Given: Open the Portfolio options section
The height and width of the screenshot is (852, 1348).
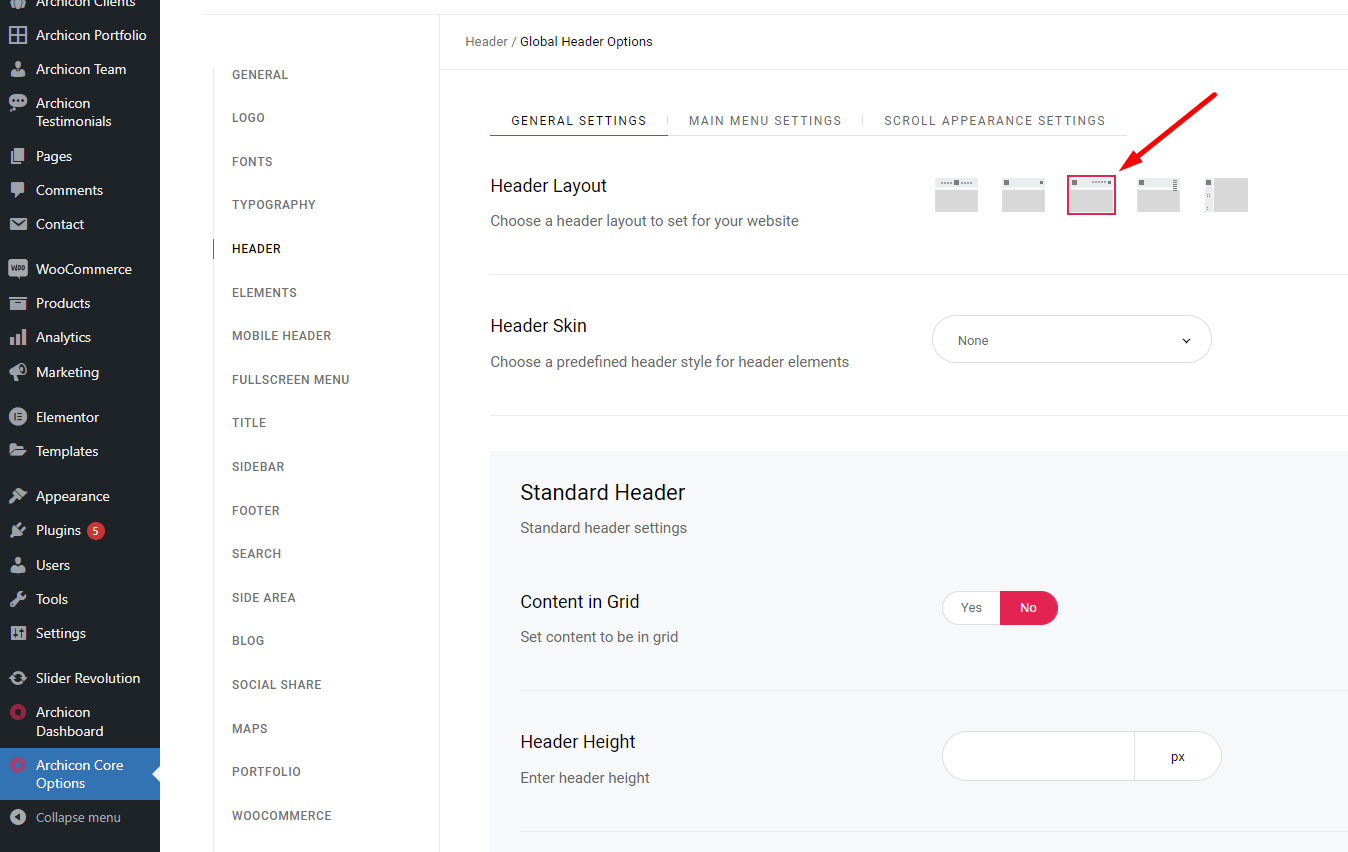Looking at the screenshot, I should [266, 772].
